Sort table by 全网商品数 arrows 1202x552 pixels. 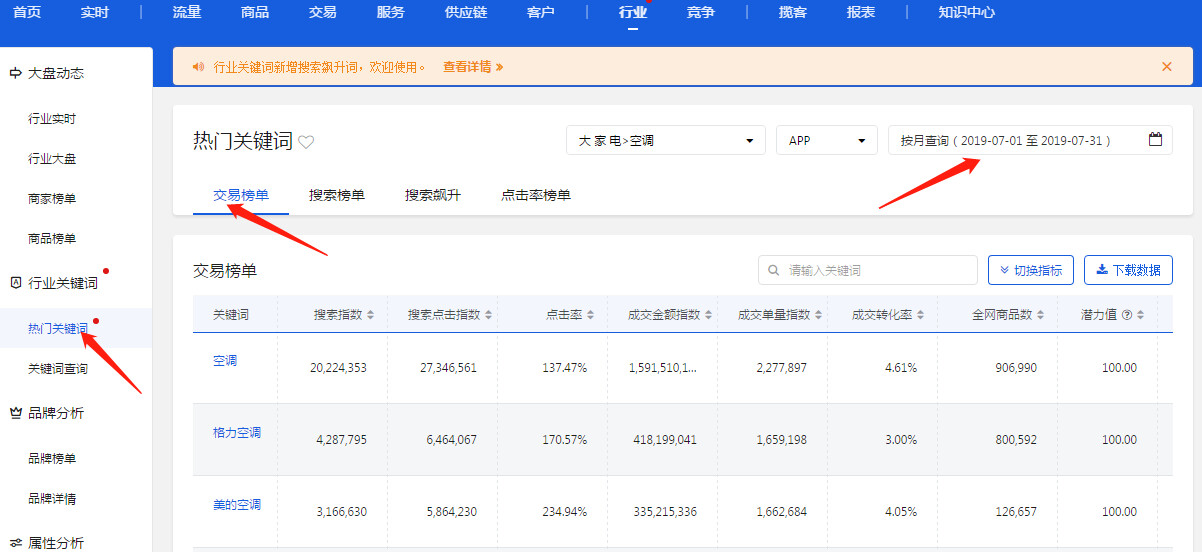pyautogui.click(x=1041, y=314)
